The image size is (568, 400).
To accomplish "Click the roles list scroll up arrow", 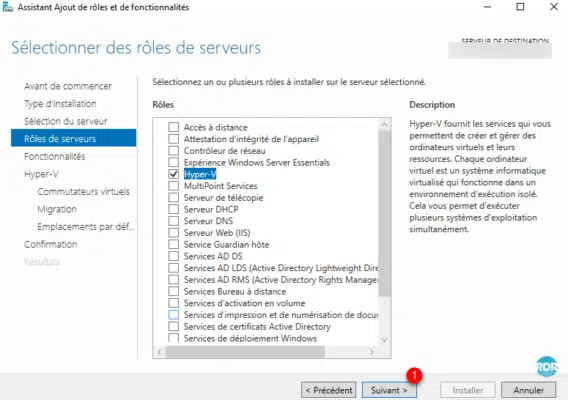I will pyautogui.click(x=384, y=125).
